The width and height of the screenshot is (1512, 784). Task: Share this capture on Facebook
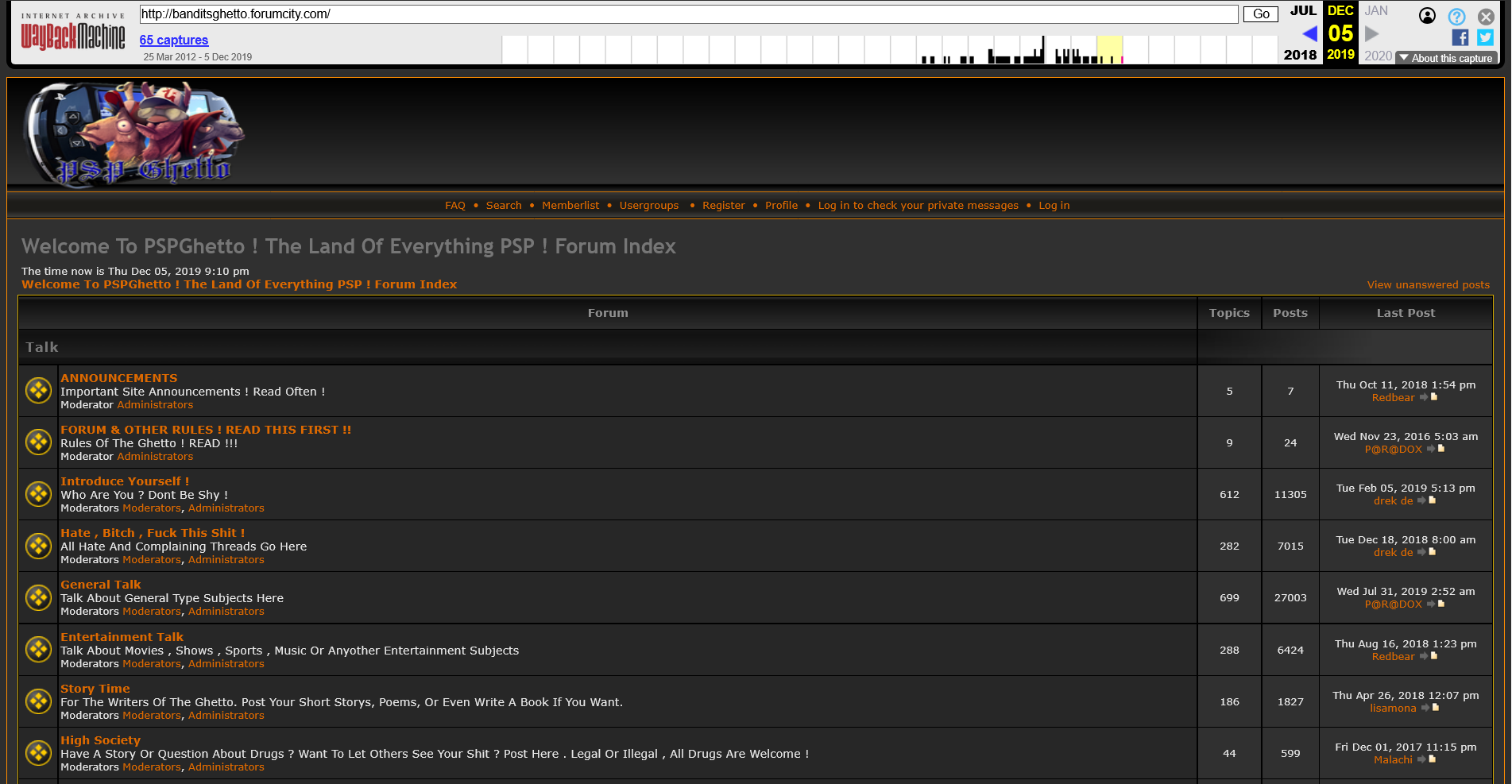click(1460, 37)
